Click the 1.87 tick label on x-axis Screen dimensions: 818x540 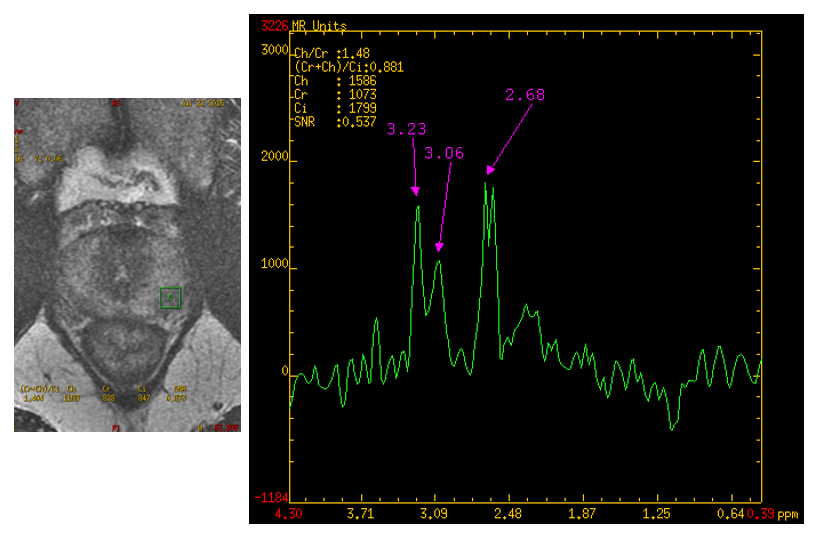tap(582, 514)
